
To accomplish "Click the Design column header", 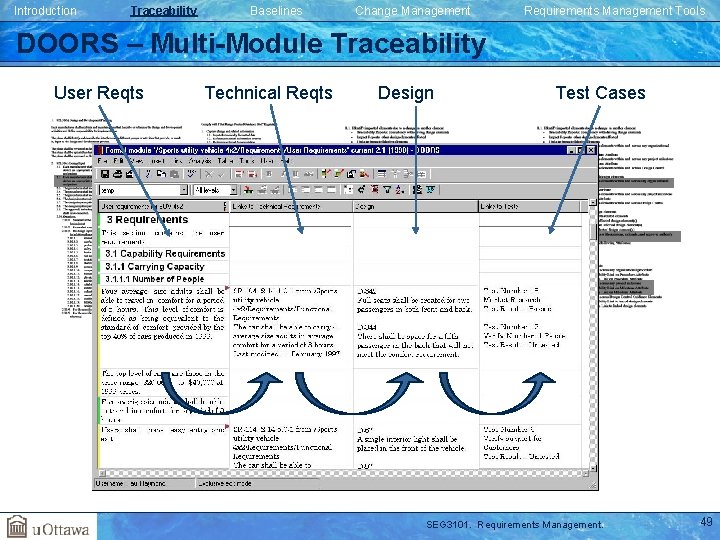I will [x=416, y=206].
